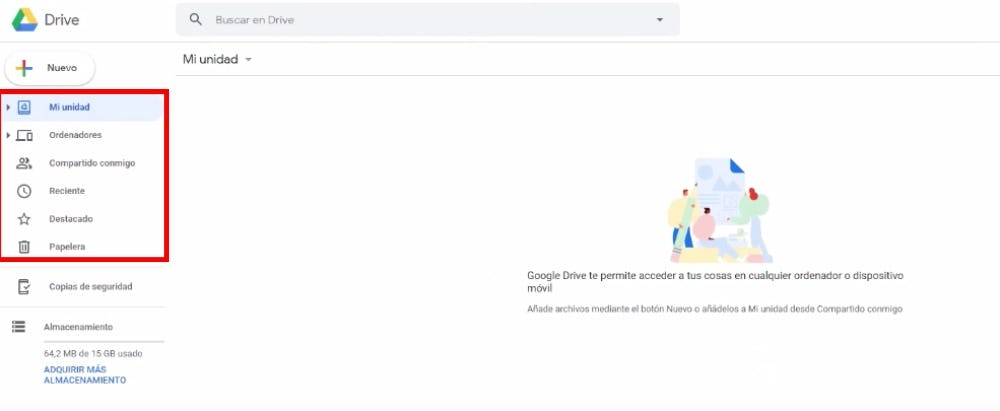Screen dimensions: 1000x411
Task: Click the Copias de seguridad icon
Action: (25, 287)
